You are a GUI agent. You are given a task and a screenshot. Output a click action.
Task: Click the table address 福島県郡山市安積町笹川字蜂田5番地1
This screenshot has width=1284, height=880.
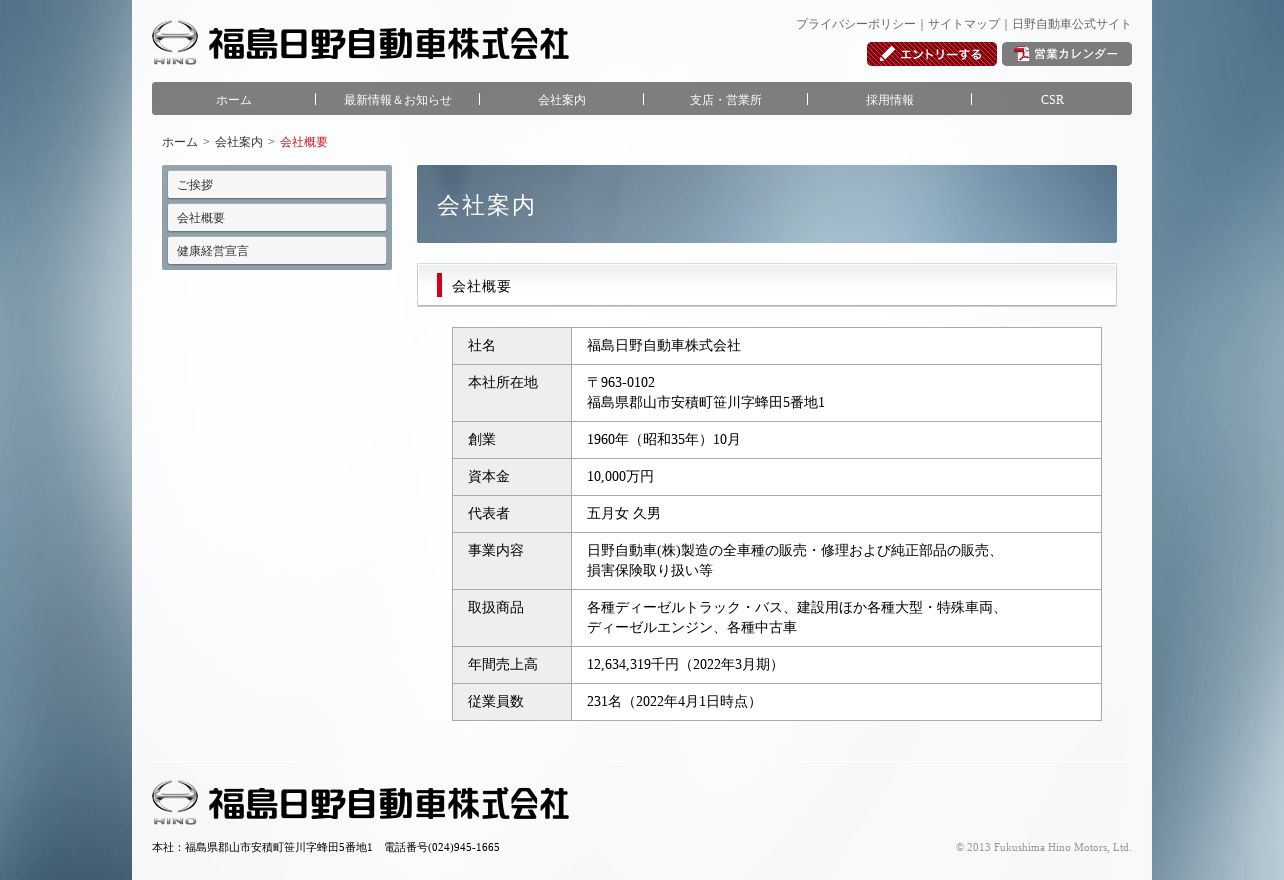pos(706,403)
